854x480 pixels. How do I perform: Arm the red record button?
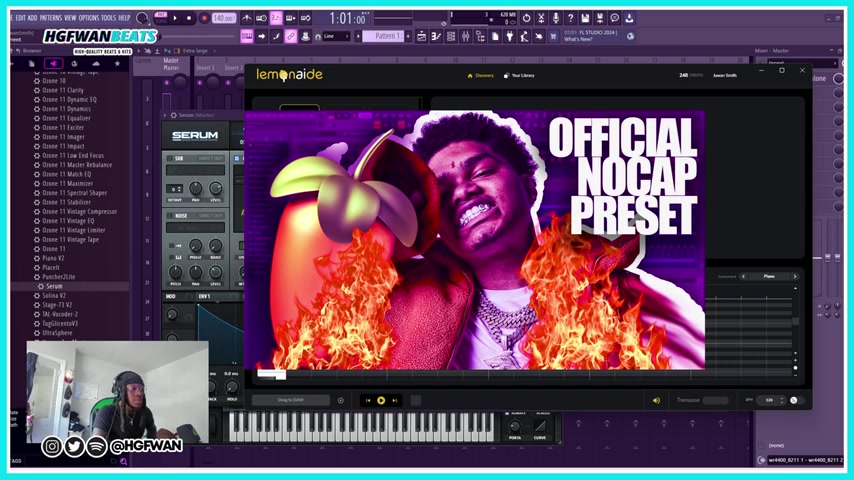[204, 18]
